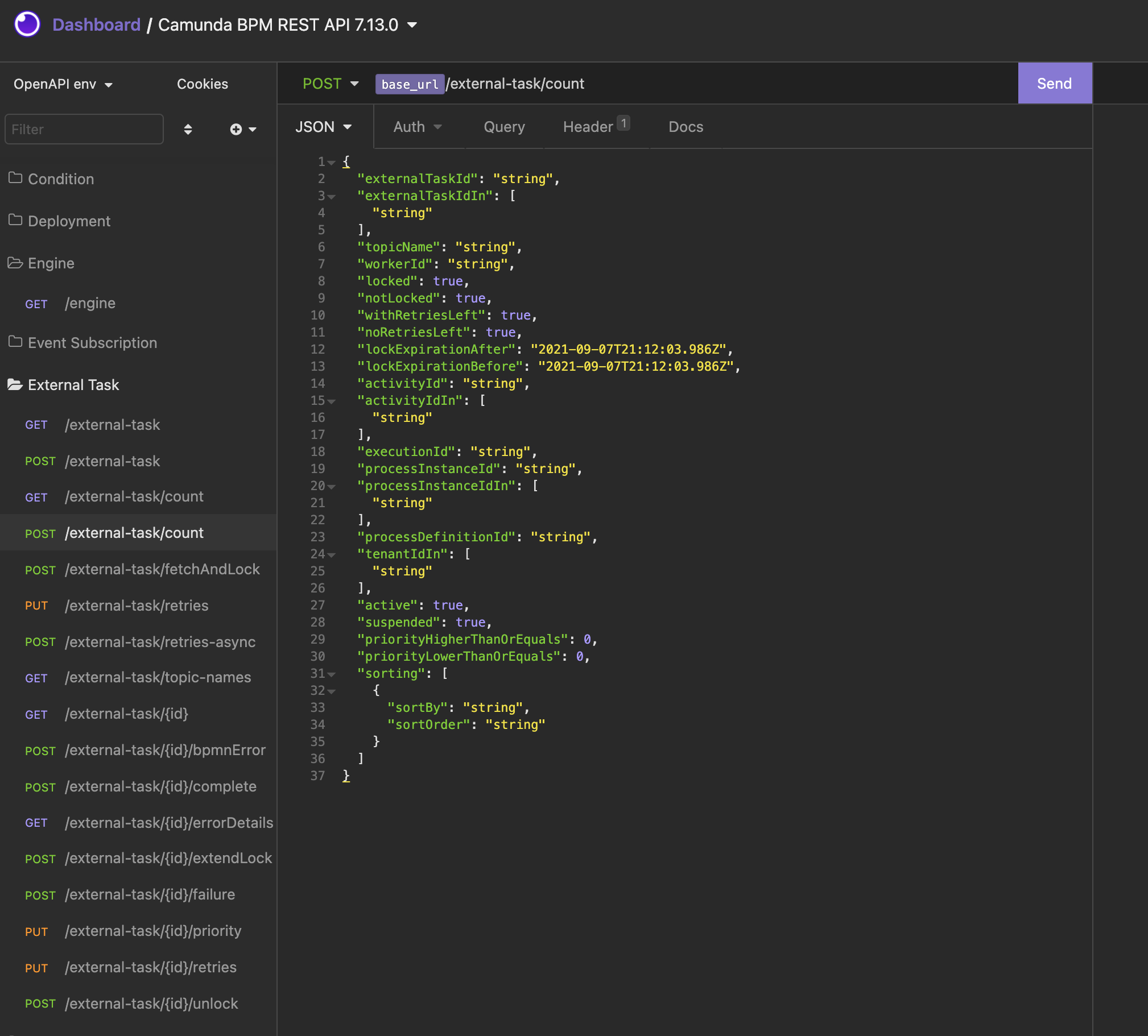Screen dimensions: 1148x1036
Task: Click the External Task open-folder icon
Action: click(x=15, y=384)
